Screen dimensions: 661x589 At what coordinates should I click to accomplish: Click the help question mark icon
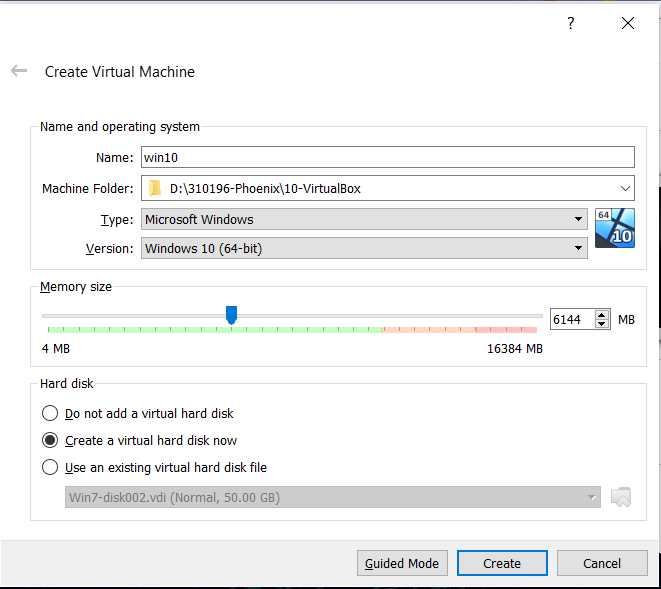pyautogui.click(x=570, y=23)
